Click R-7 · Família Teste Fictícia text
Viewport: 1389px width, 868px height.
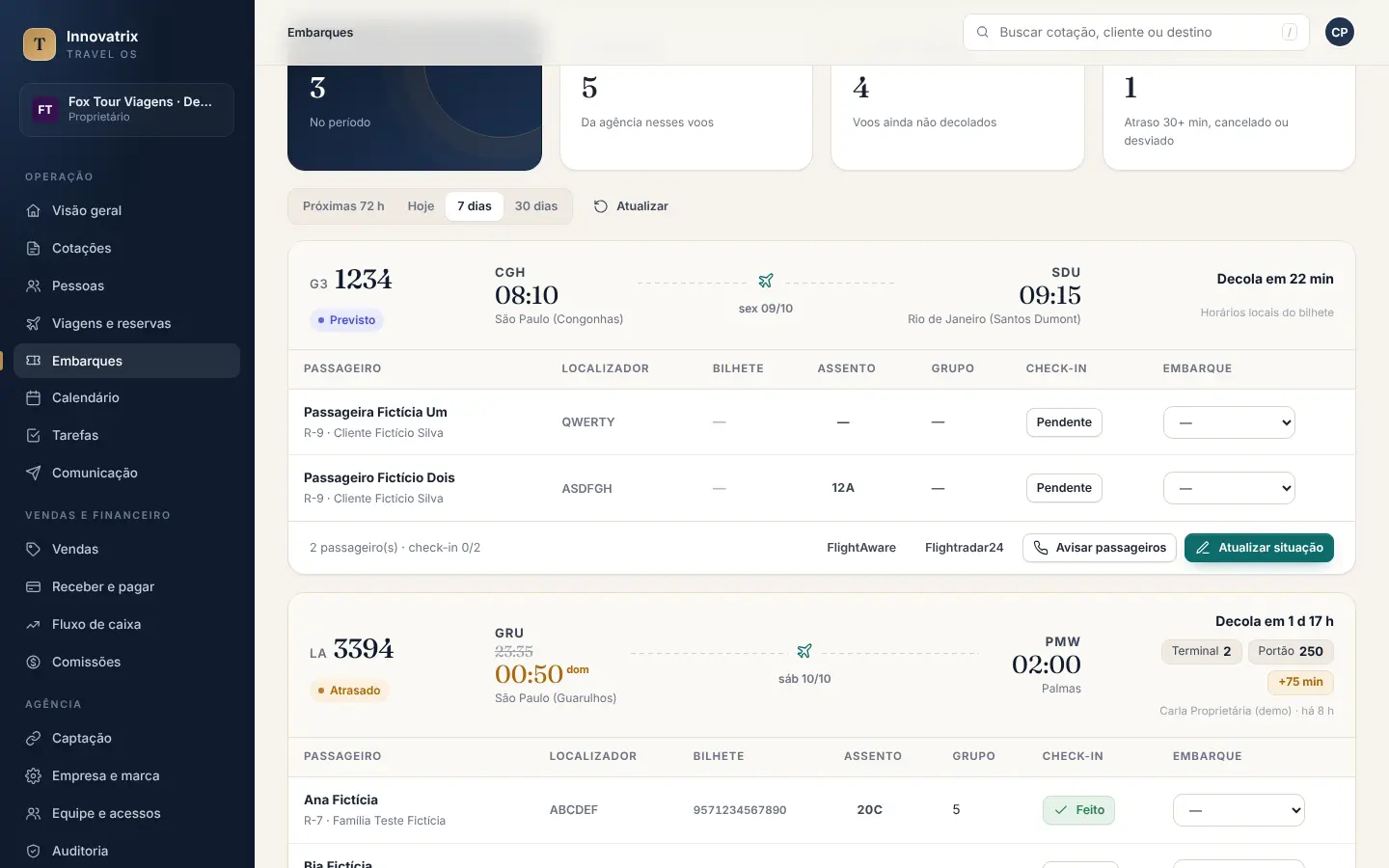tap(374, 821)
